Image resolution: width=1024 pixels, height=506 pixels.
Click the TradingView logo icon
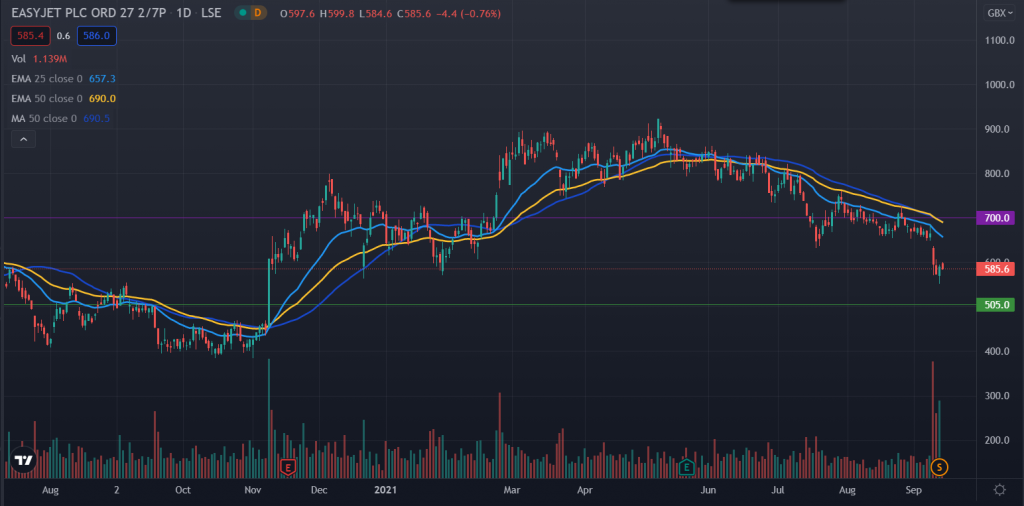(x=24, y=460)
